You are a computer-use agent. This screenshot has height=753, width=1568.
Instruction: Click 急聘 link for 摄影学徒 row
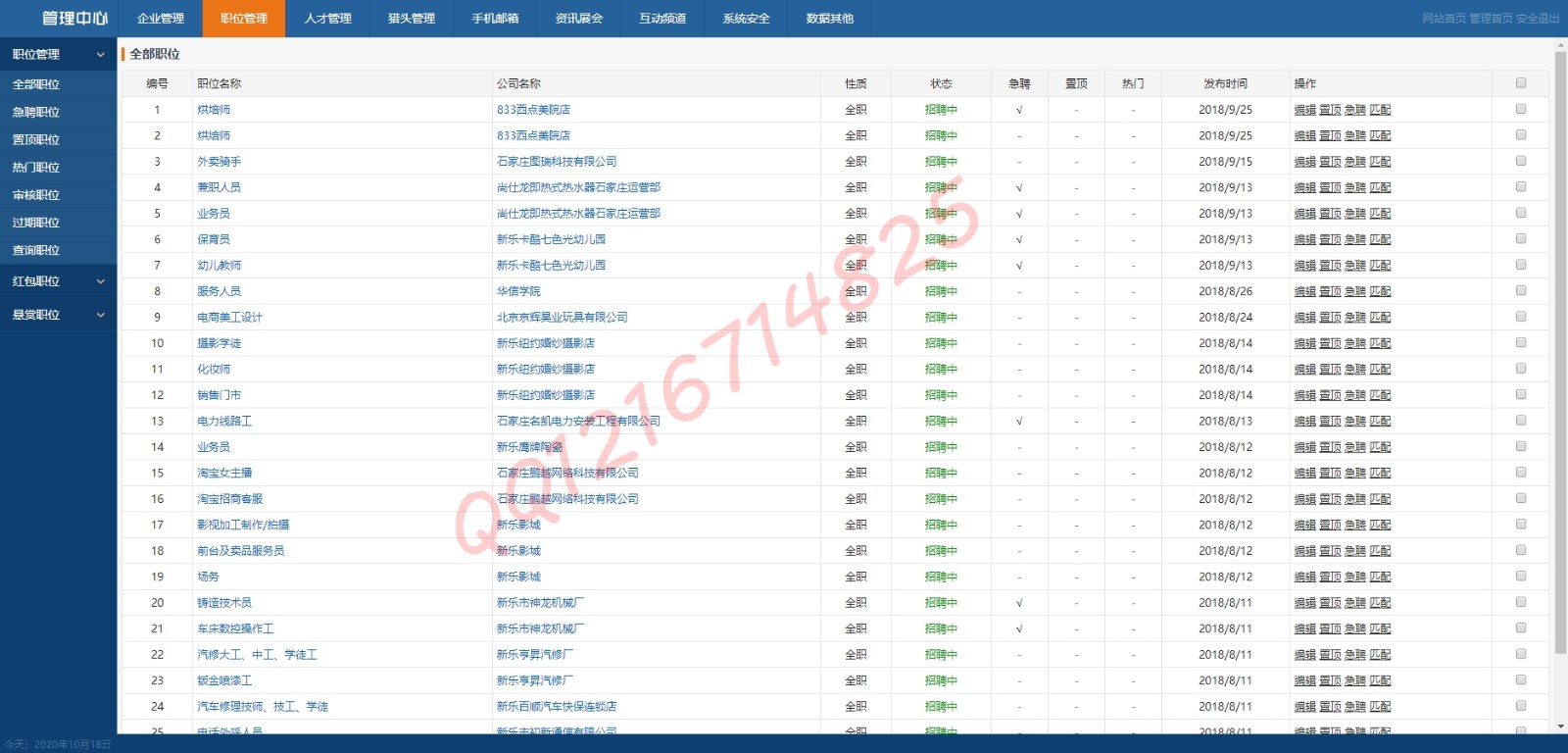(1355, 343)
